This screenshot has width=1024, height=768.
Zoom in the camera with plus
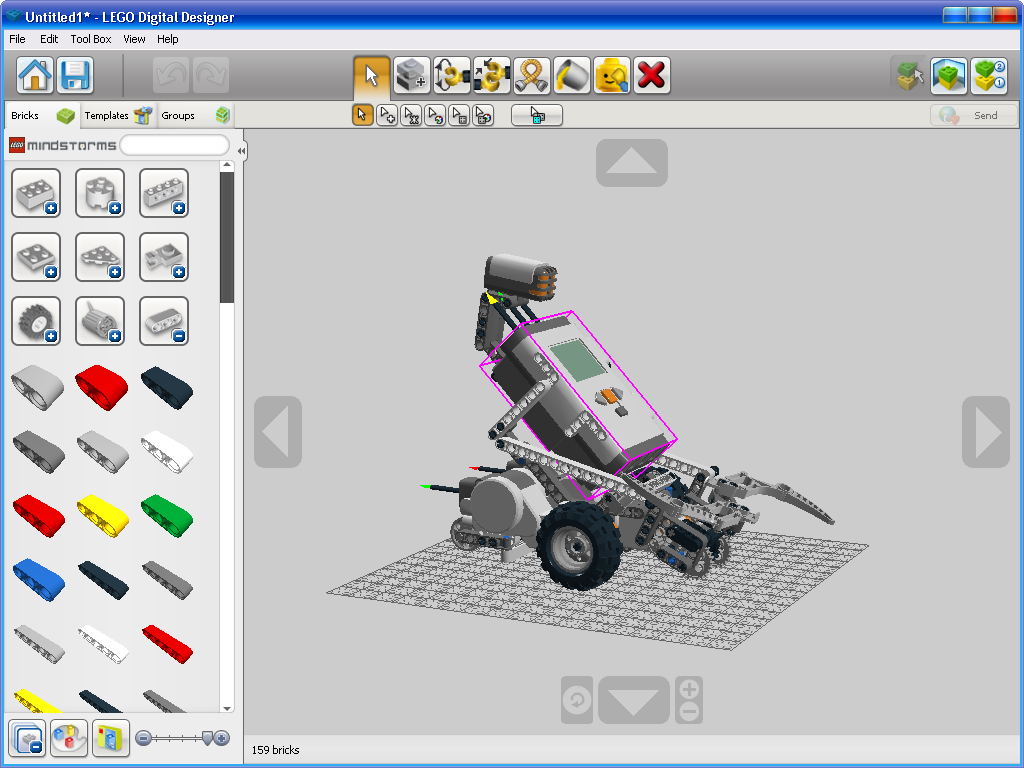pos(689,688)
